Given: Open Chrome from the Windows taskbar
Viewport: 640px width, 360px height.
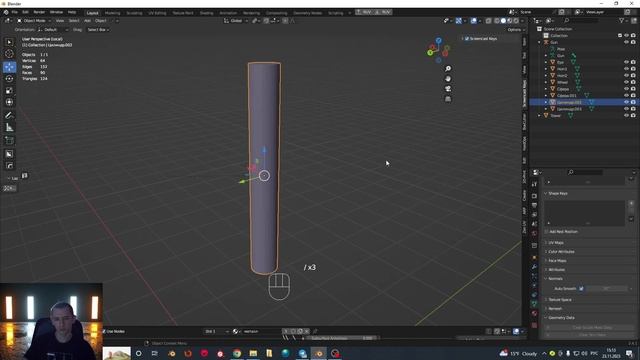Looking at the screenshot, I should (237, 353).
